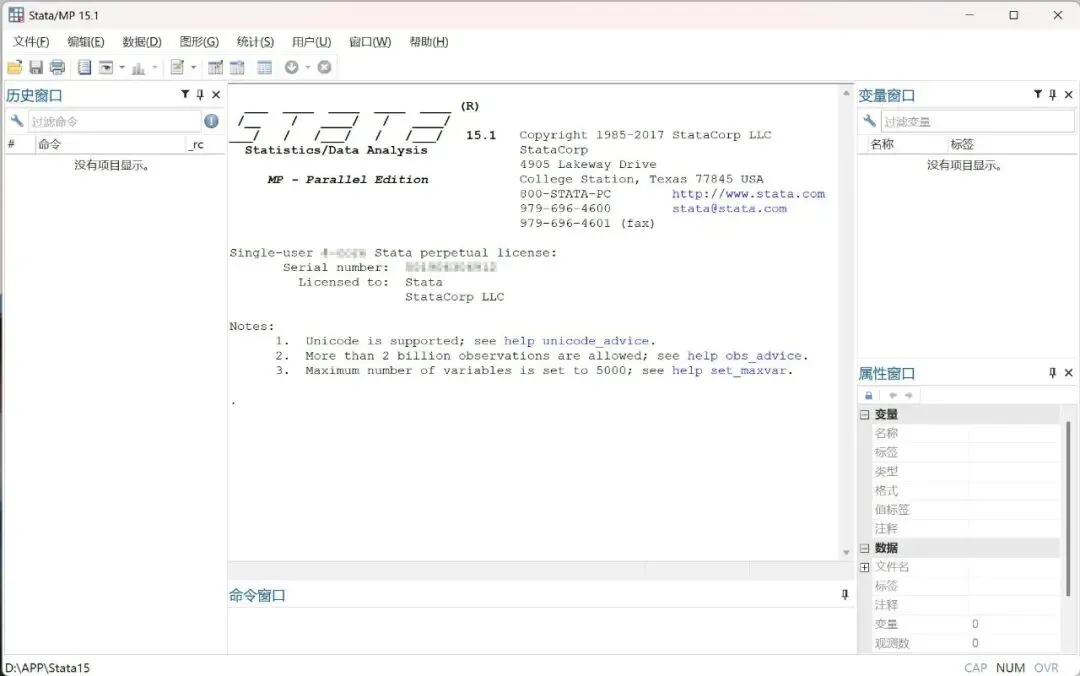Click the 命令 column header

(110, 144)
